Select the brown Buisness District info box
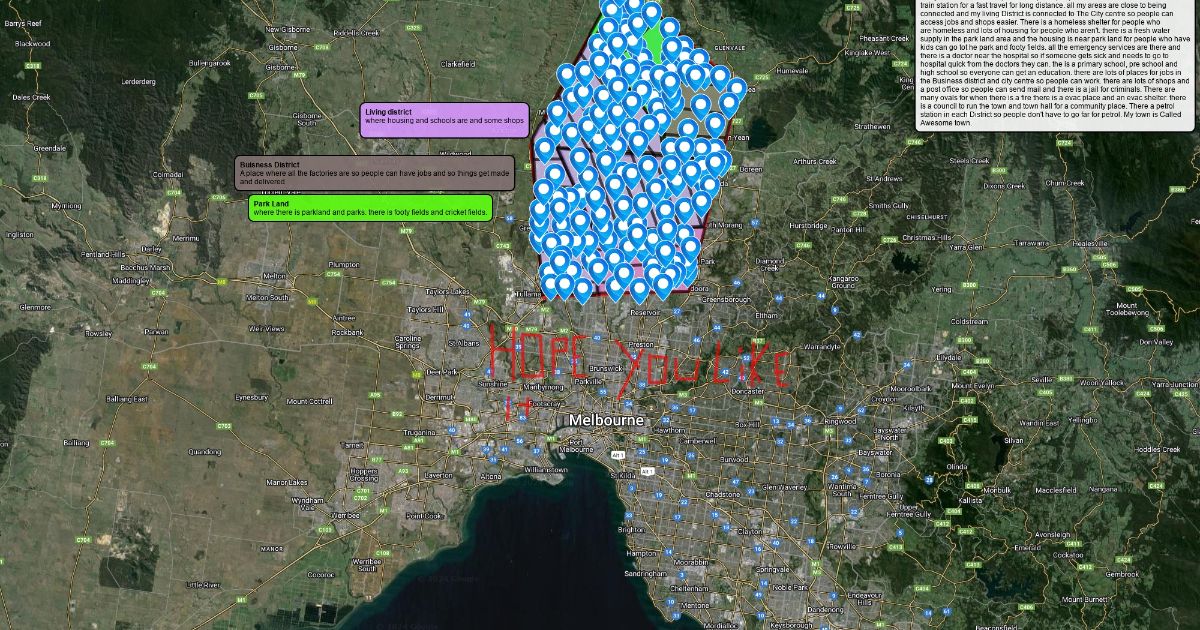 [x=375, y=173]
